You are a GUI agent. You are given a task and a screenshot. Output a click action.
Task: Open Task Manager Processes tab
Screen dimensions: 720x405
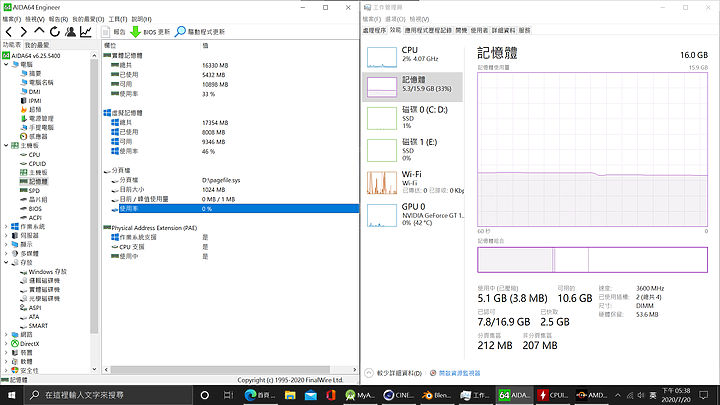pos(374,30)
